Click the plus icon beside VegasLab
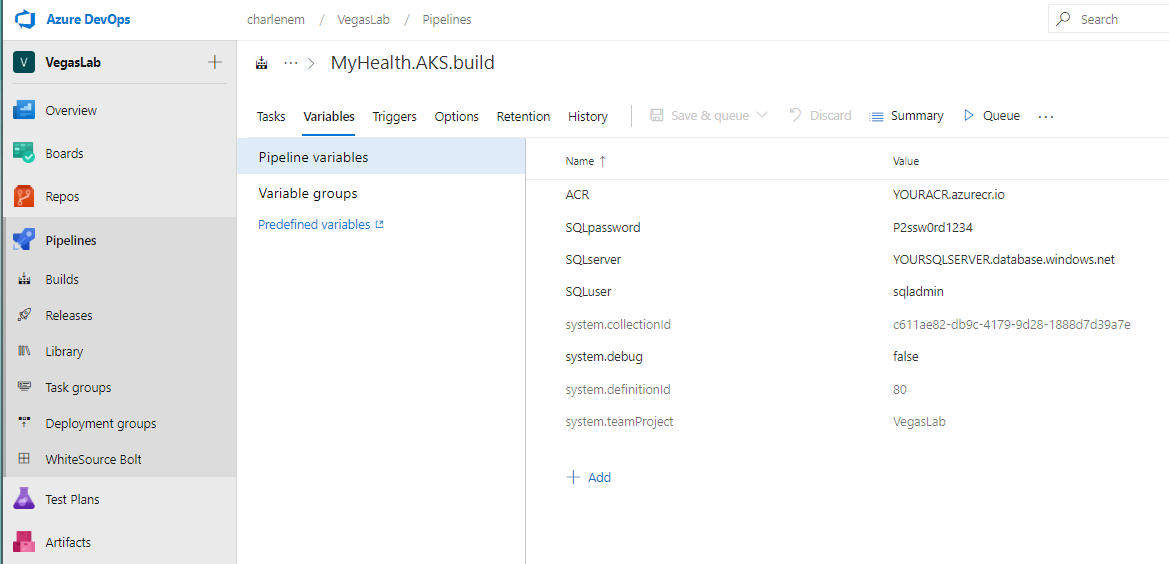Viewport: 1169px width, 564px height. point(215,62)
